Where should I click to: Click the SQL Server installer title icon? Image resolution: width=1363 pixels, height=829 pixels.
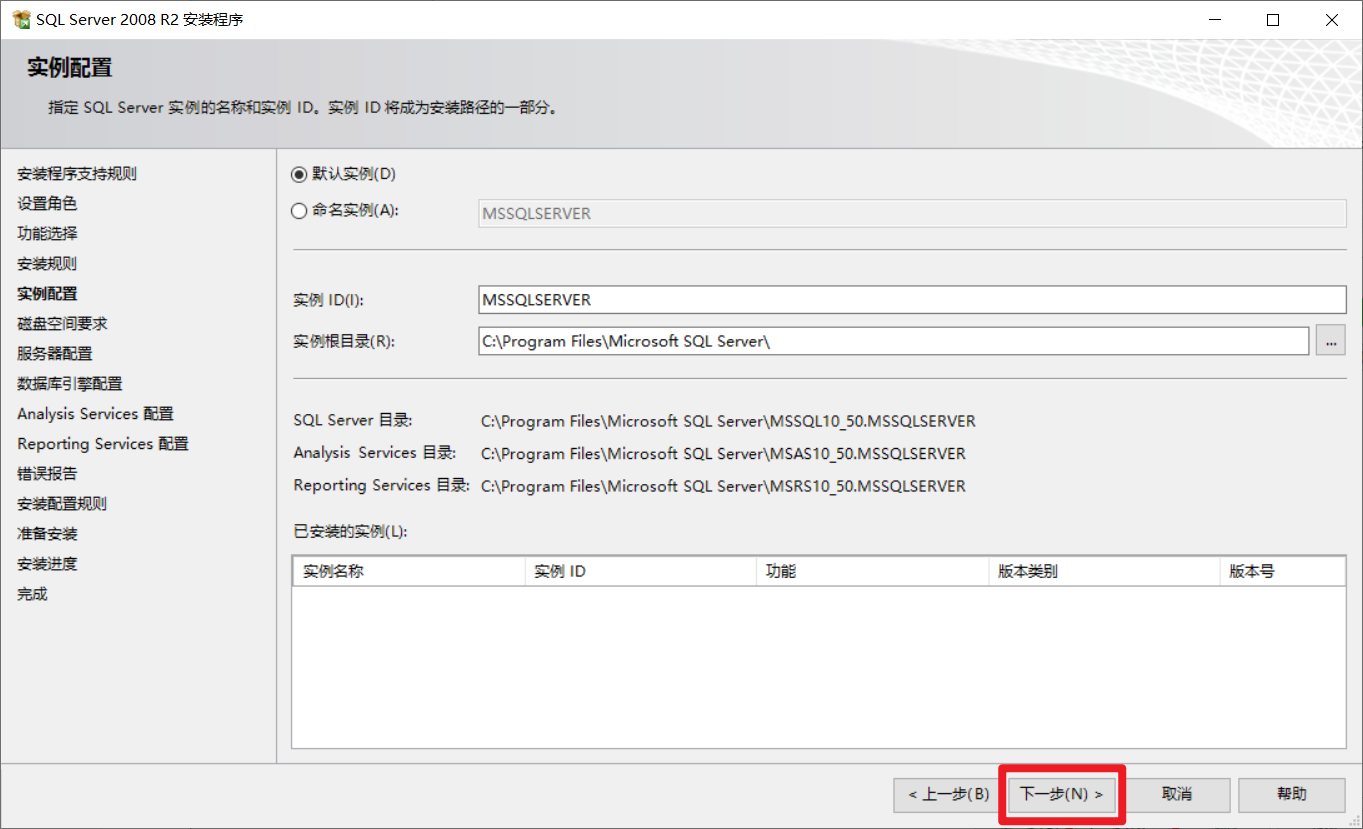[x=21, y=19]
